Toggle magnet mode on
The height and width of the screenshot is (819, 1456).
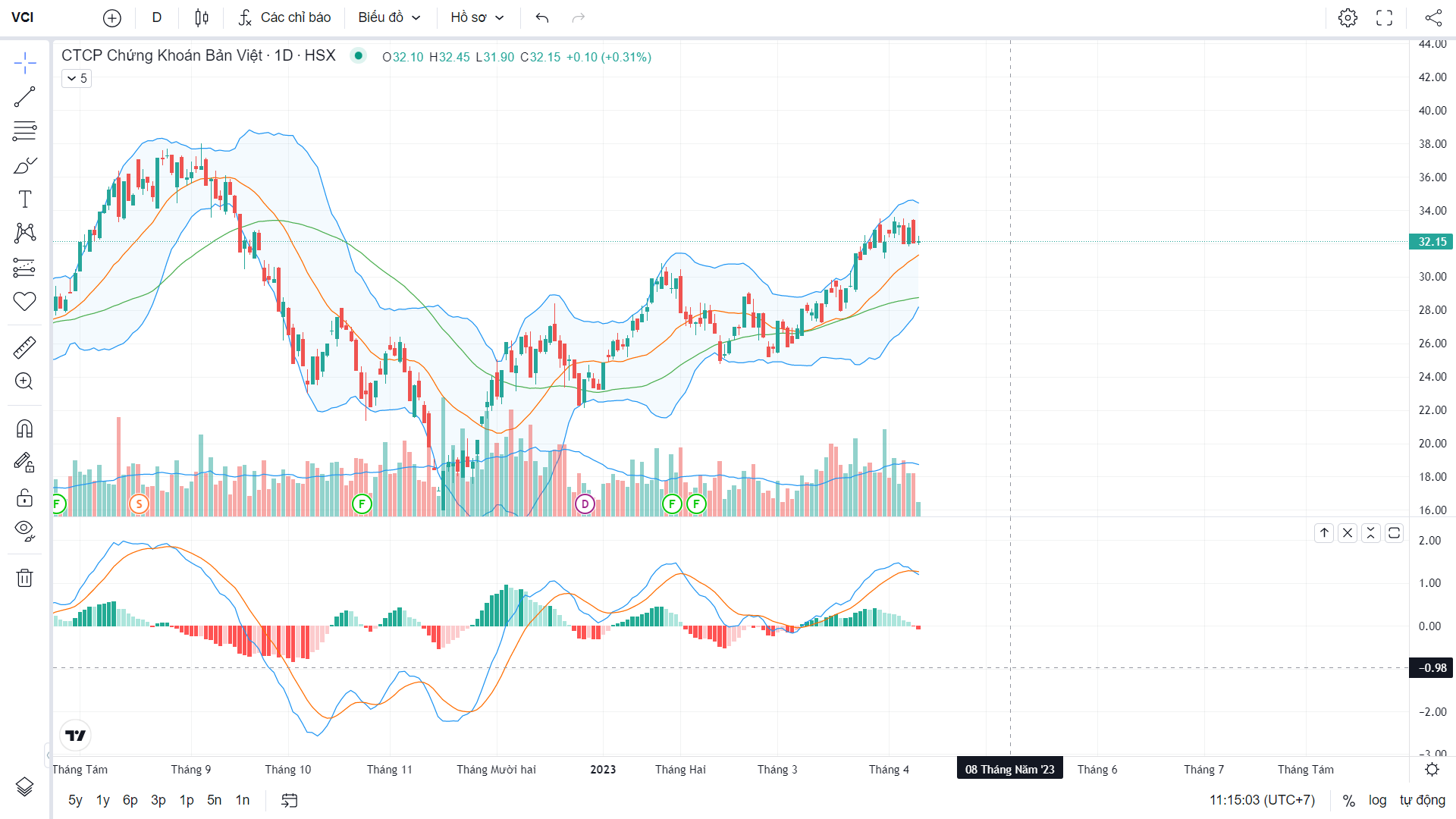[x=24, y=429]
